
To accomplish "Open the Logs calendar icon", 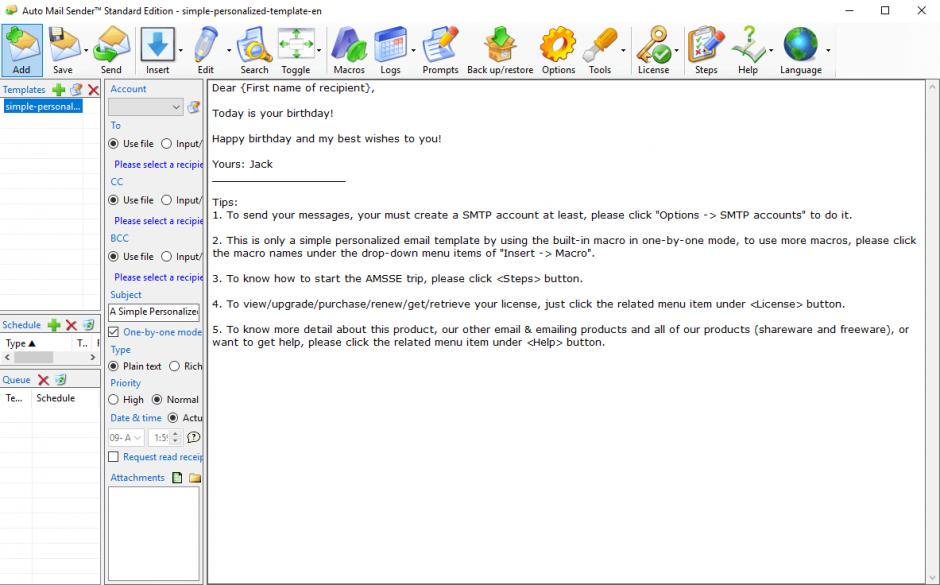I will coord(390,46).
